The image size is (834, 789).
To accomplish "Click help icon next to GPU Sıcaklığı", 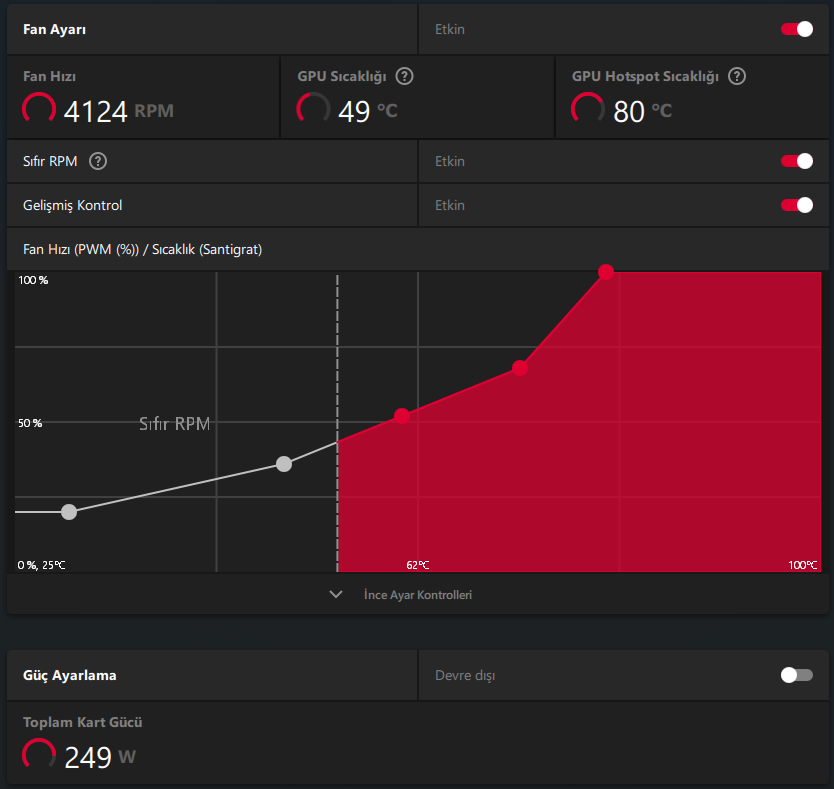I will point(404,76).
